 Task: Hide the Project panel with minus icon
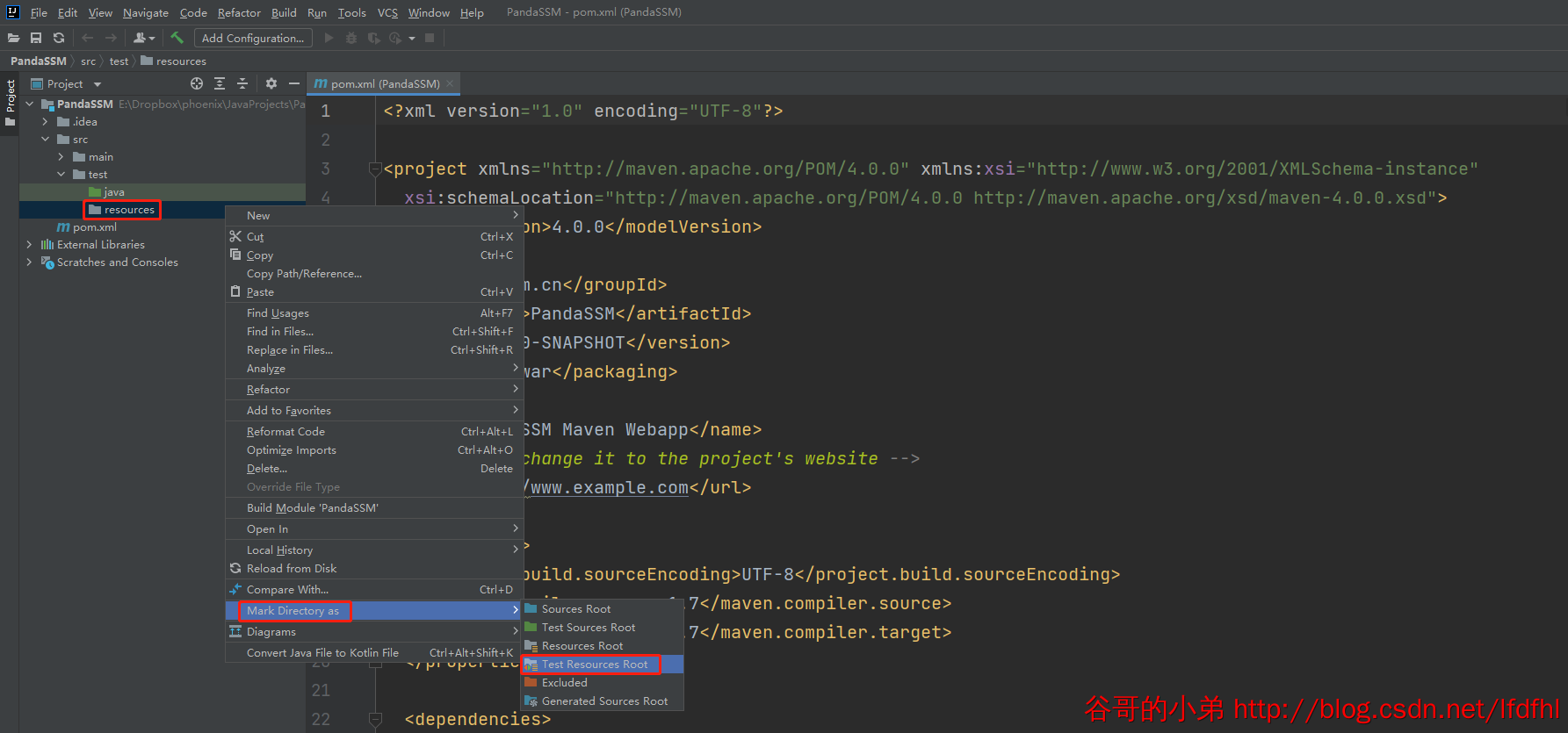[294, 83]
